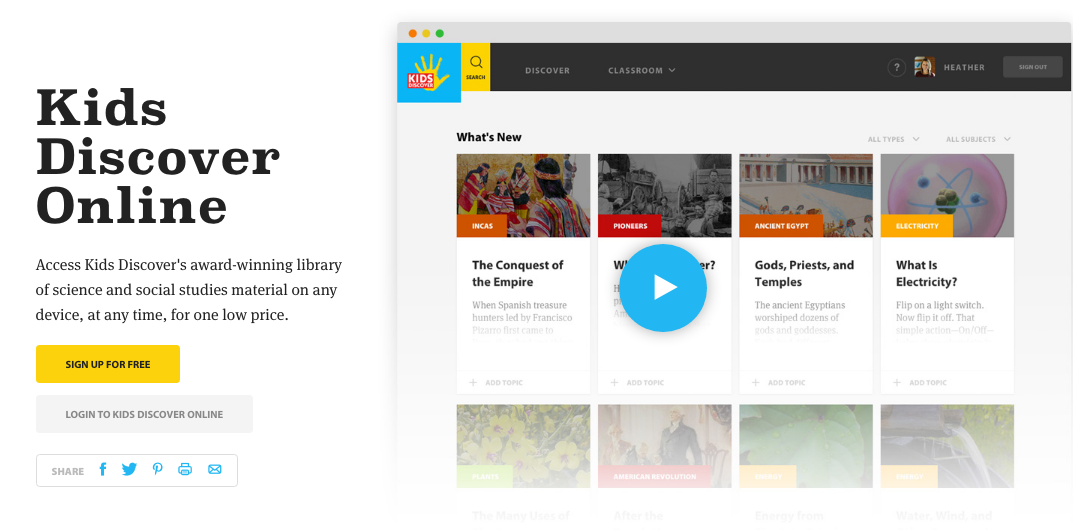Share on Twitter bird icon
The height and width of the screenshot is (530, 1073).
[129, 469]
